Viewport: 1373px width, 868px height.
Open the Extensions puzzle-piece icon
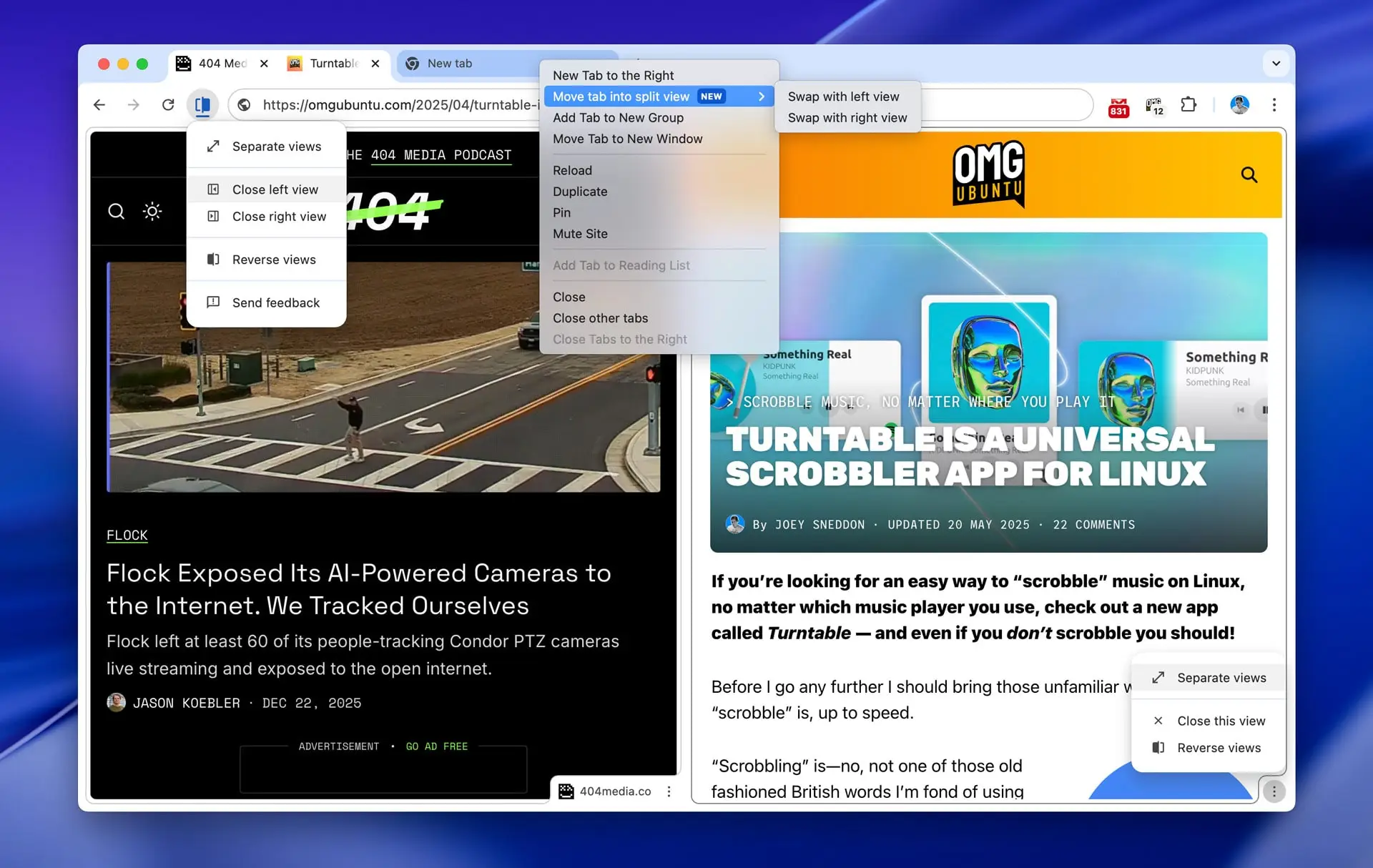click(x=1189, y=104)
